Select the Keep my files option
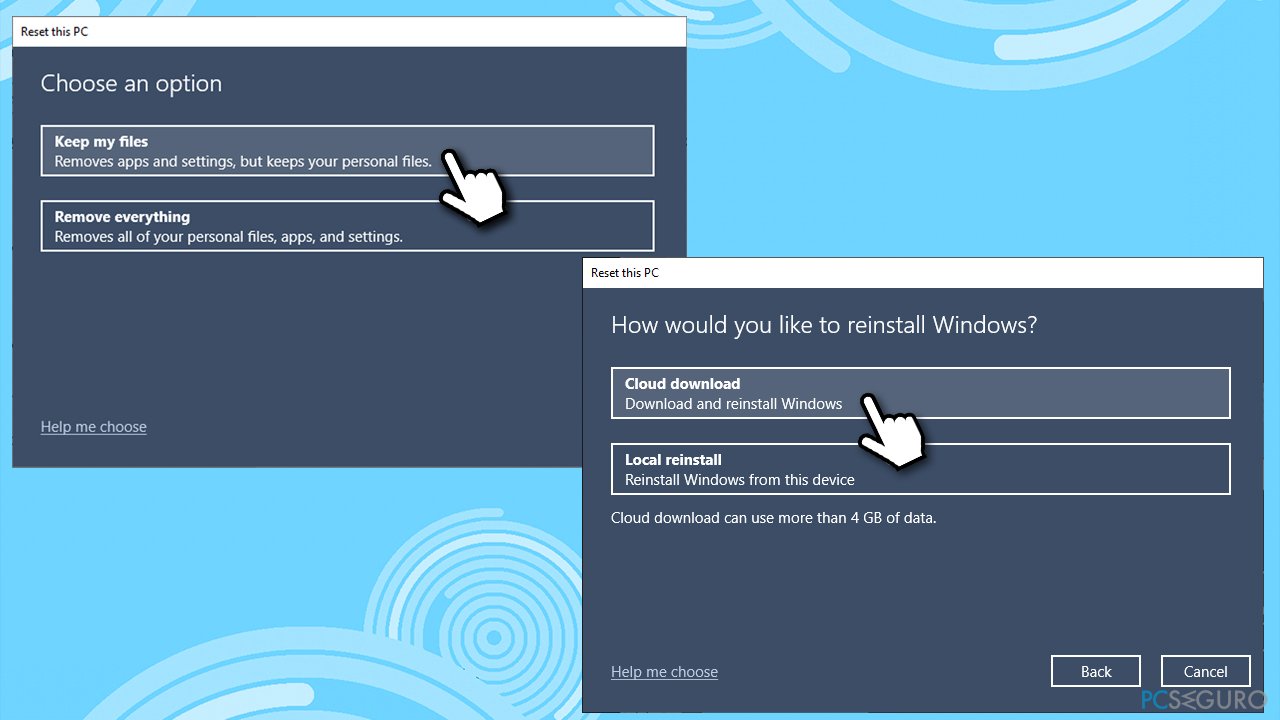This screenshot has height=720, width=1280. 347,151
